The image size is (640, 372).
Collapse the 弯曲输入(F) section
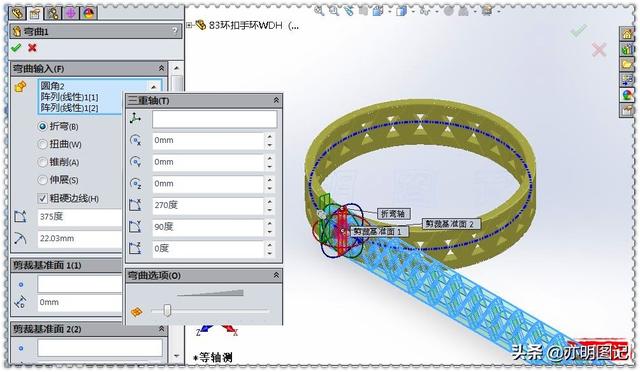coord(161,68)
